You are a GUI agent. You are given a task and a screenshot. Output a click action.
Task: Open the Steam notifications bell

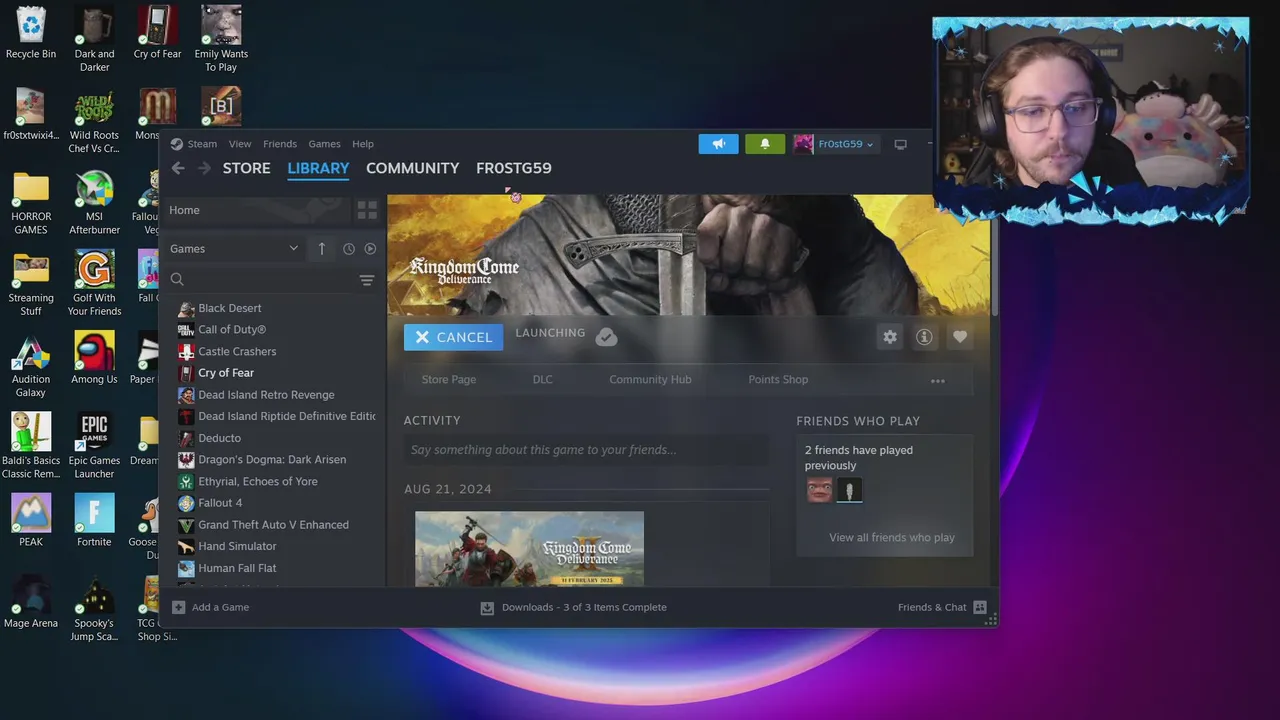point(765,144)
